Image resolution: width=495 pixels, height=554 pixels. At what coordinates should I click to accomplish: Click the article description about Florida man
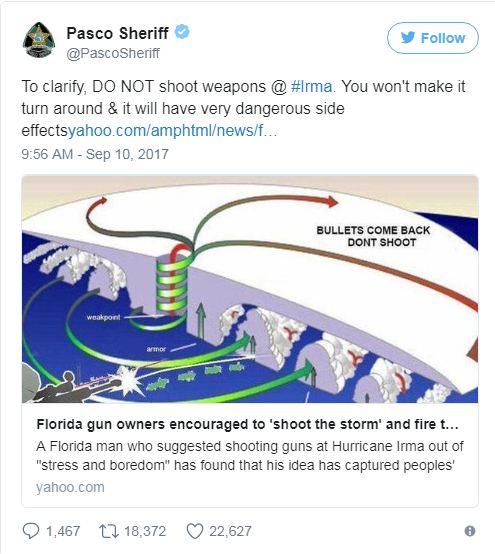tap(249, 456)
